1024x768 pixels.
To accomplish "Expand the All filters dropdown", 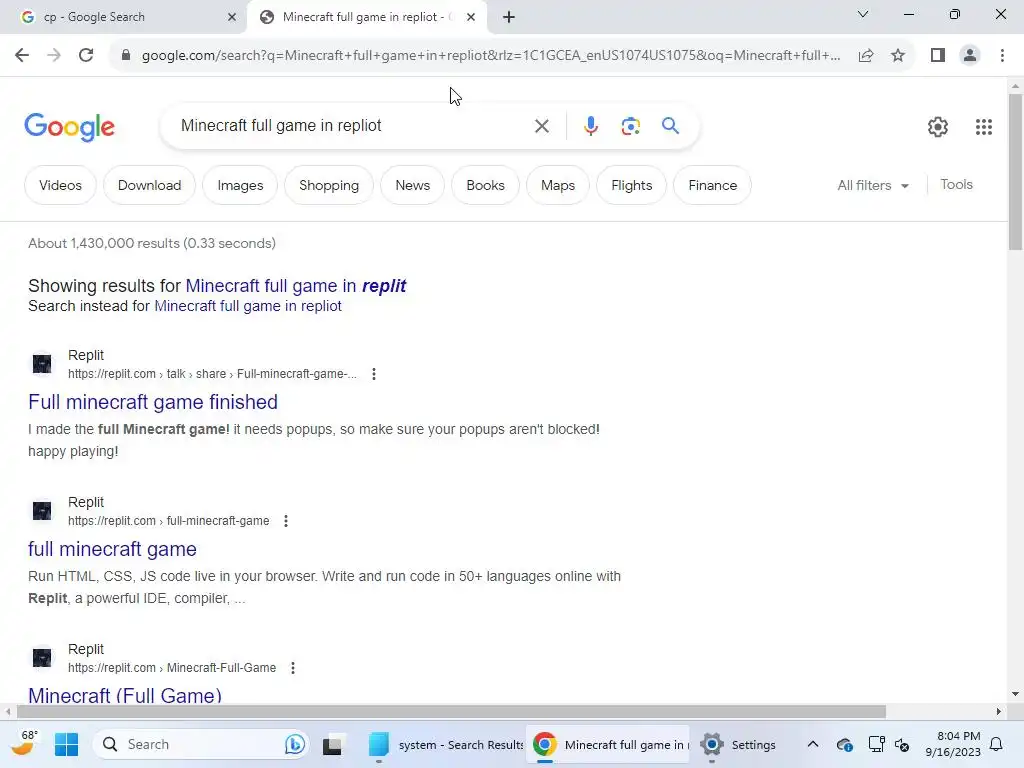I will (873, 185).
